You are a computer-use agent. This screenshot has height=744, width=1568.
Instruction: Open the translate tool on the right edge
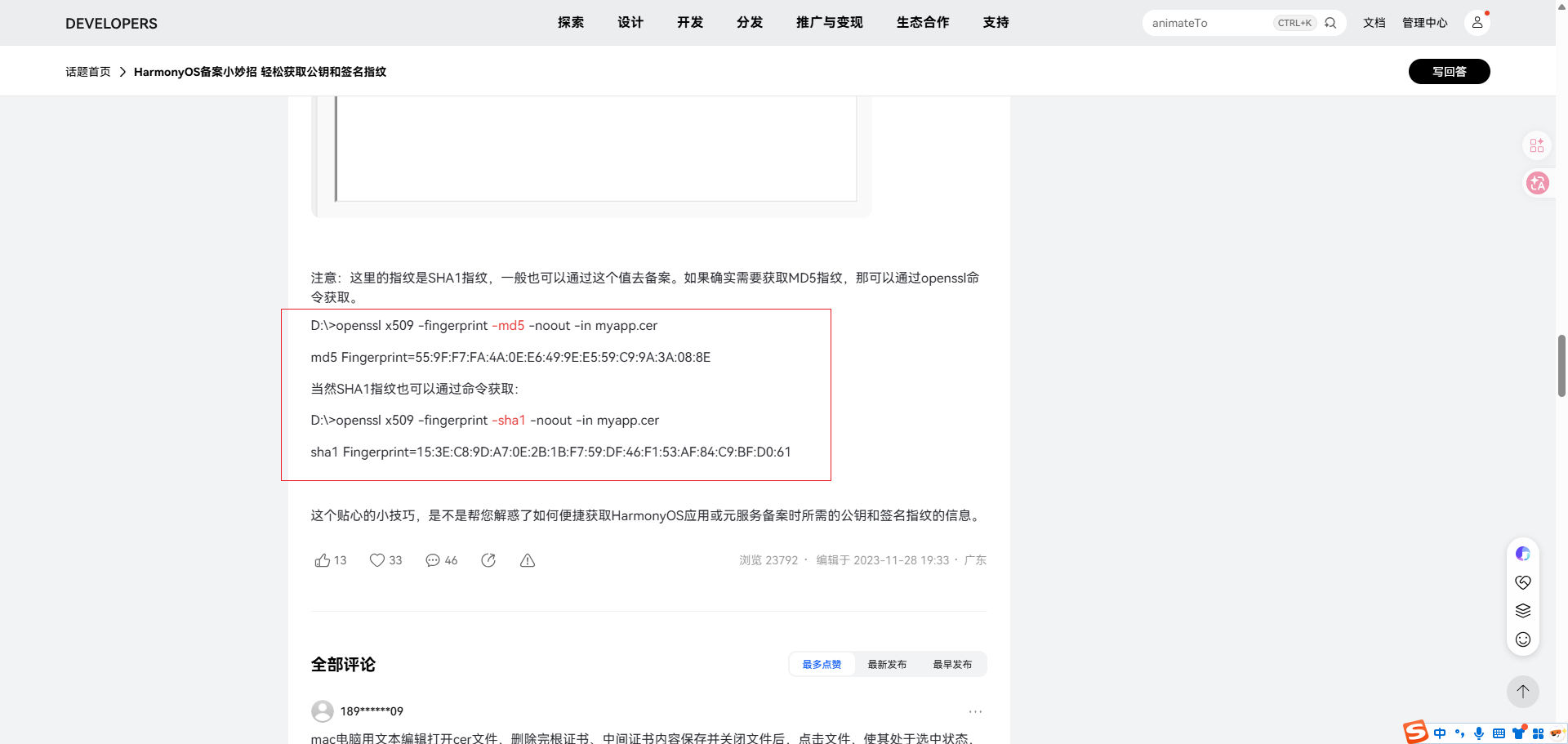1538,183
